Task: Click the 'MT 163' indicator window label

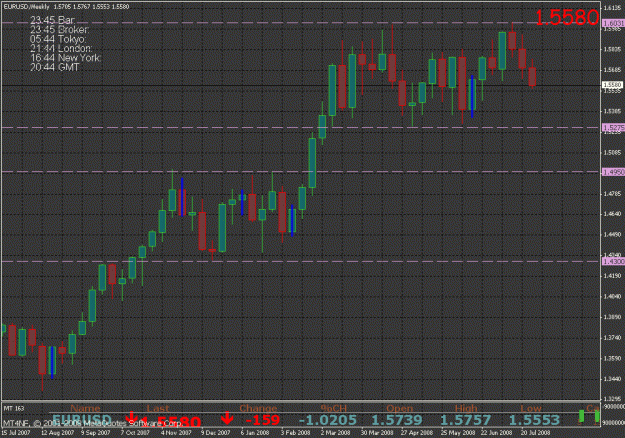Action: coord(14,409)
